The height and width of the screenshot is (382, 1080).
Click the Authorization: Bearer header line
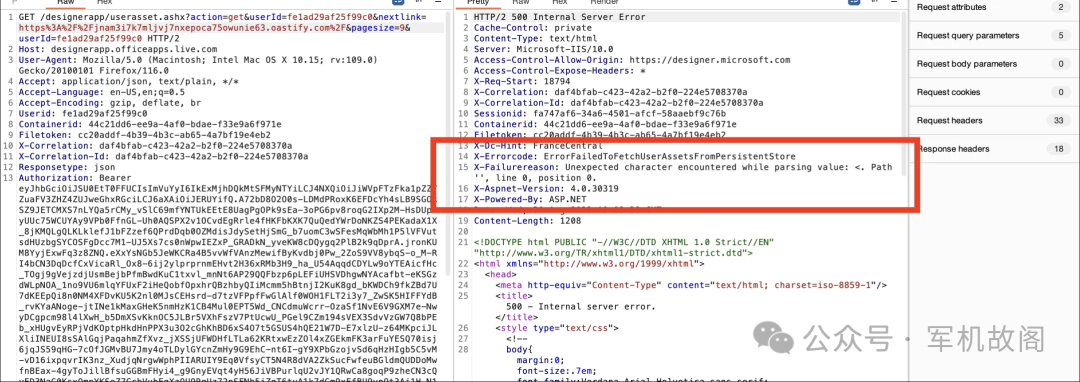pos(76,178)
